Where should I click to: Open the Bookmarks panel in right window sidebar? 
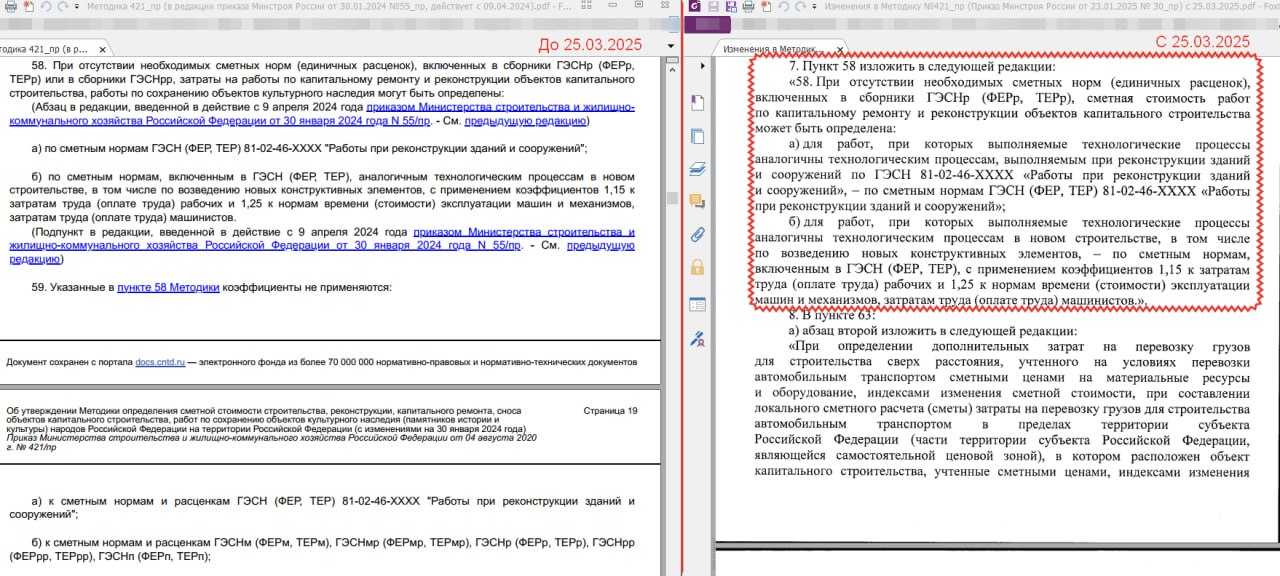point(697,102)
